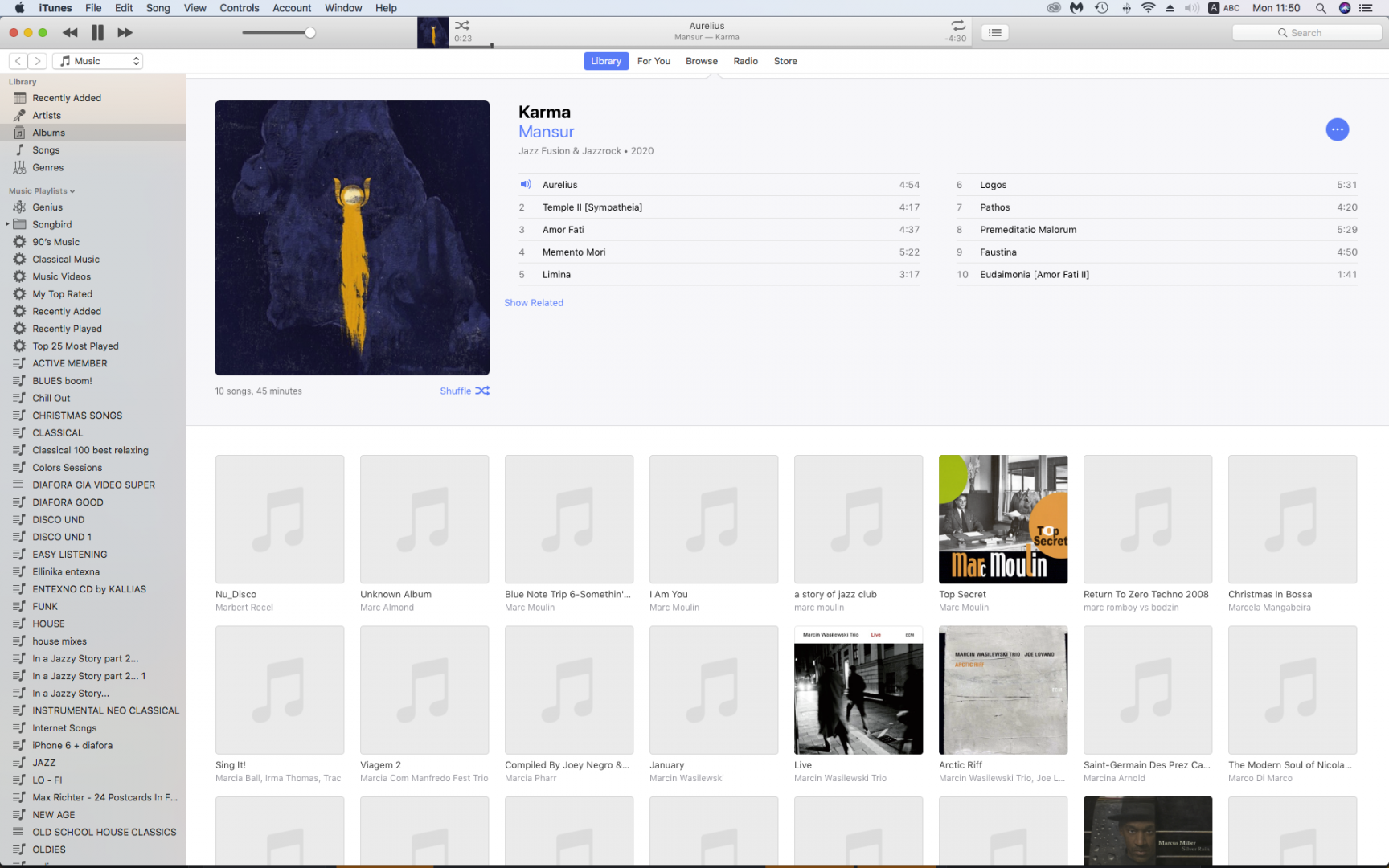This screenshot has width=1389, height=868.
Task: Skip to the next track
Action: pos(125,33)
